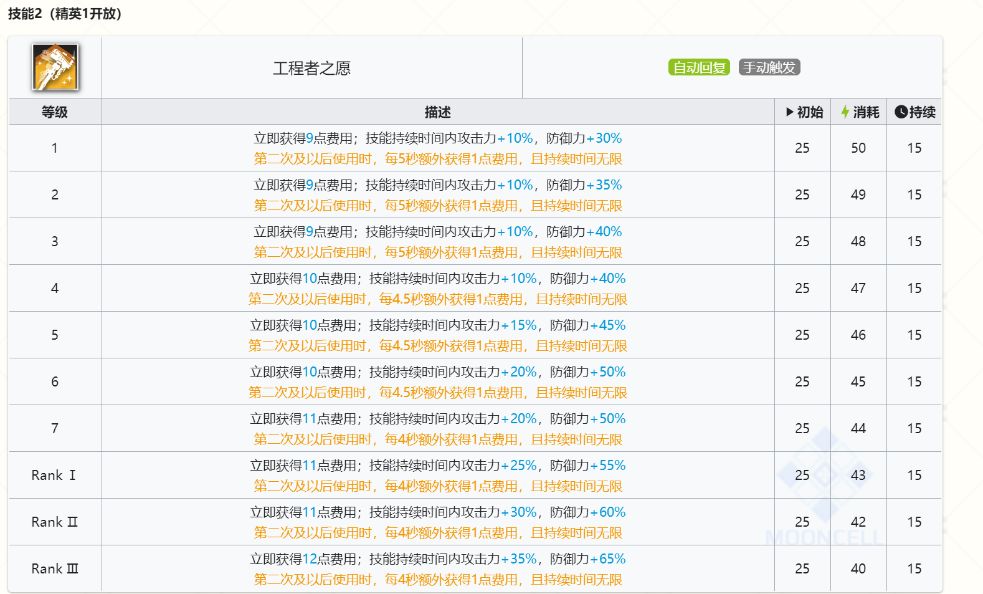Click the play triangle icon beside 初始
Image resolution: width=983 pixels, height=594 pixels.
[790, 112]
